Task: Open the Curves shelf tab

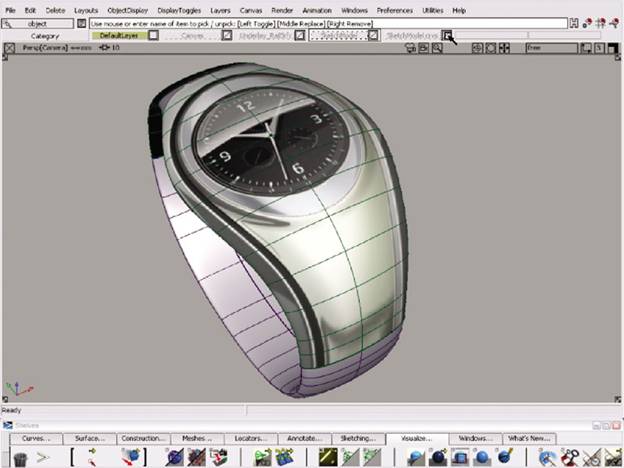Action: click(36, 439)
